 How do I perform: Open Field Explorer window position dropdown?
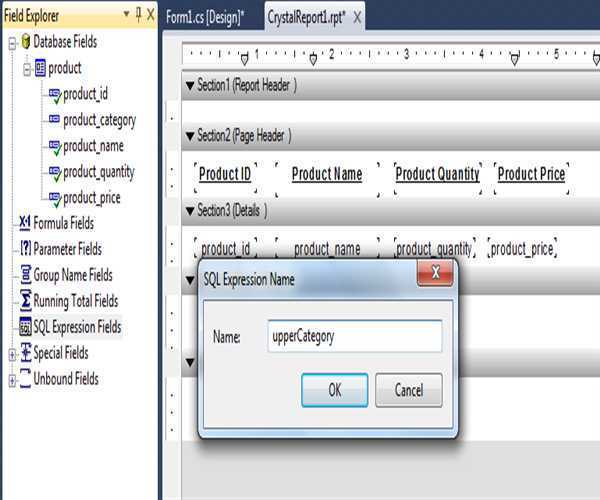125,15
